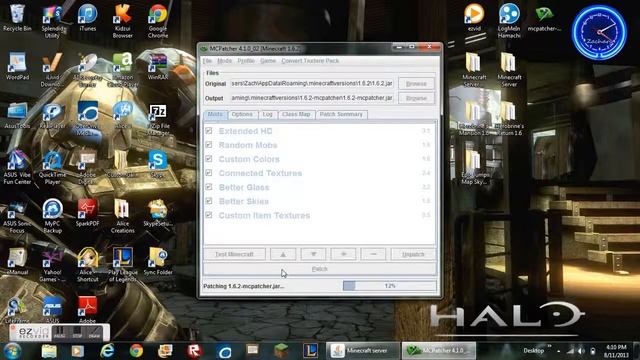Viewport: 640px width, 360px height.
Task: Select the Amazon desktop shortcut icon
Action: 122,69
